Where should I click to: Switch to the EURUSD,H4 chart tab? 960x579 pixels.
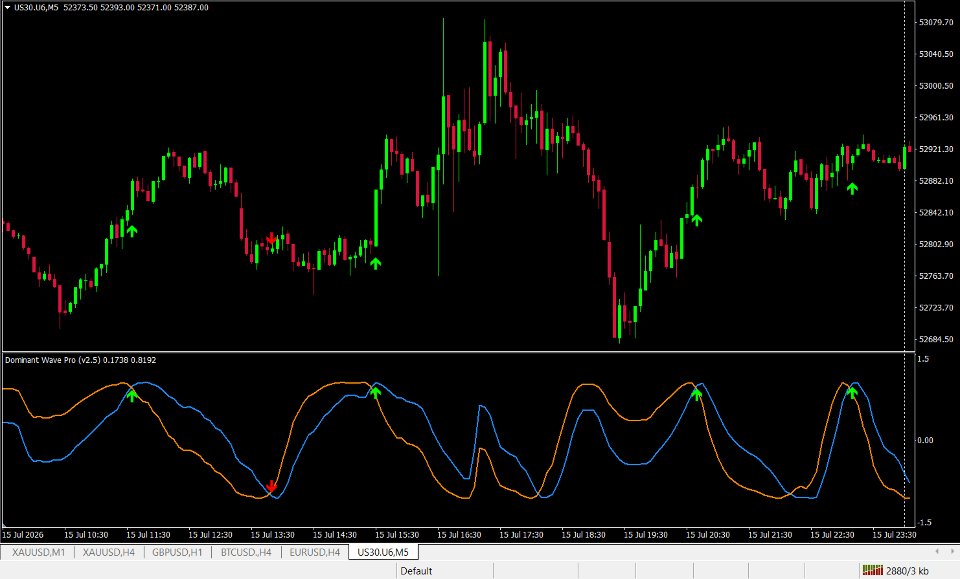[x=315, y=552]
